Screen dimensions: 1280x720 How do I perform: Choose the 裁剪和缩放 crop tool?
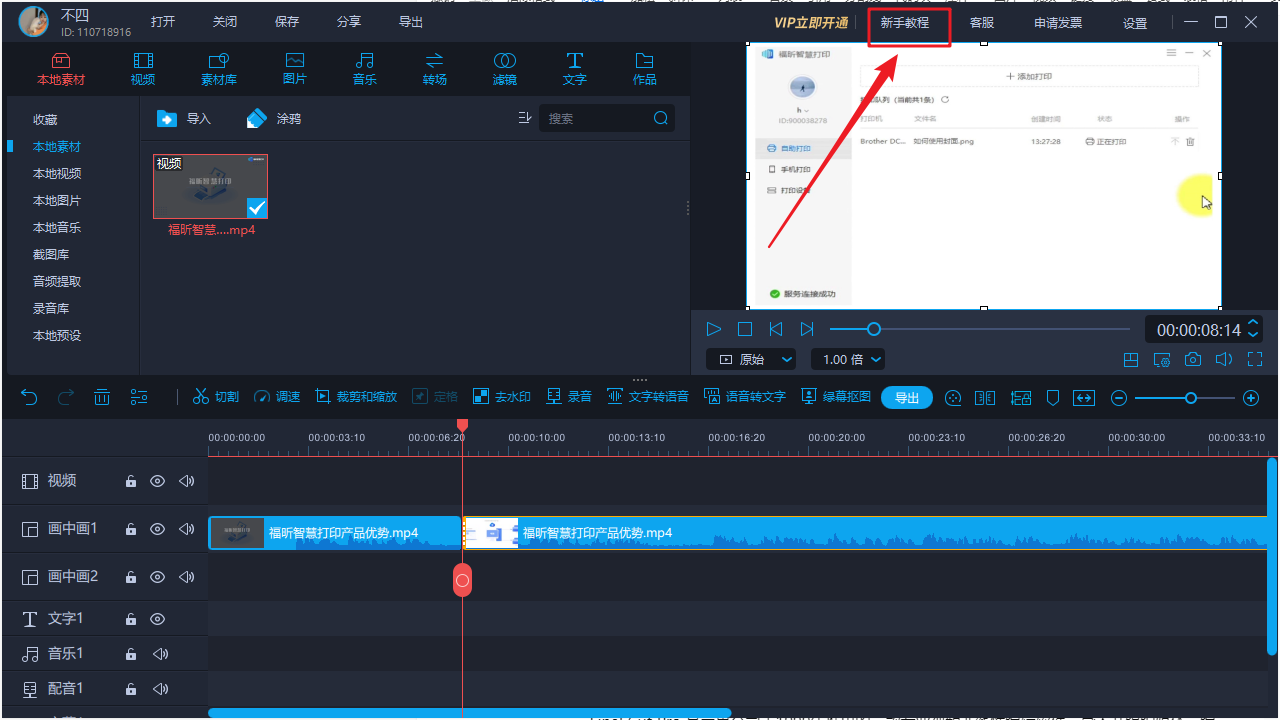pyautogui.click(x=356, y=397)
